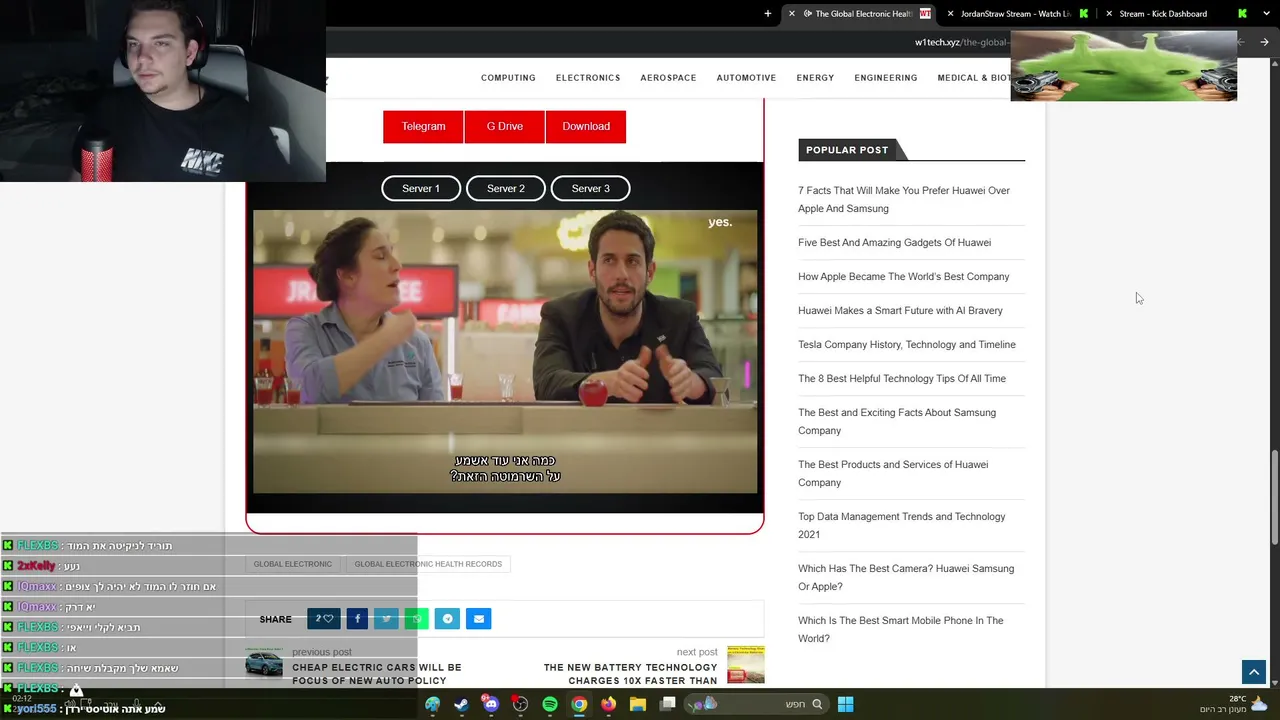This screenshot has width=1280, height=720.
Task: Click the Telegram red button
Action: coord(423,126)
